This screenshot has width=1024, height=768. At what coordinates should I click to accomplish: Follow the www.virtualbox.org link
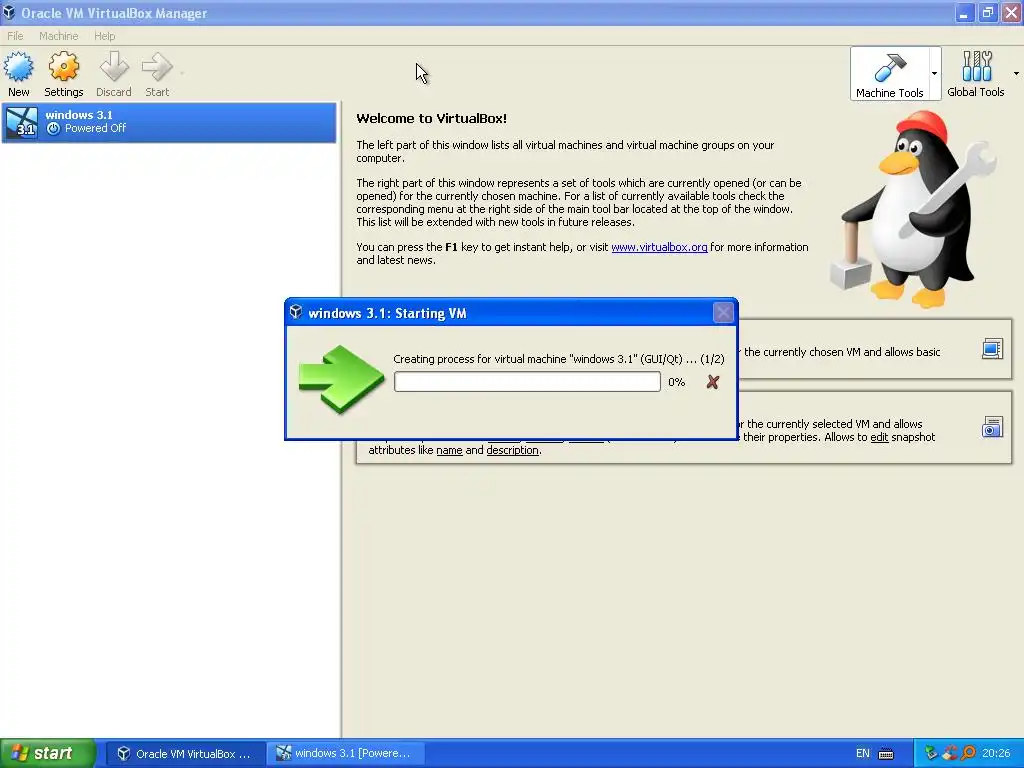659,247
